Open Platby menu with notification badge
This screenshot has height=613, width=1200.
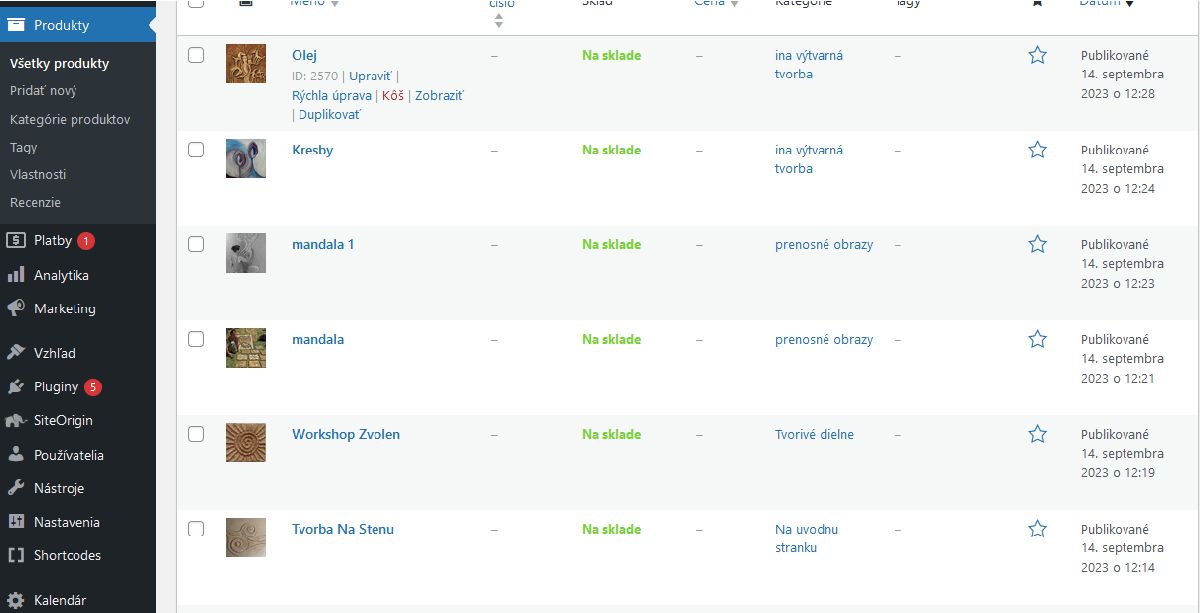click(x=52, y=240)
